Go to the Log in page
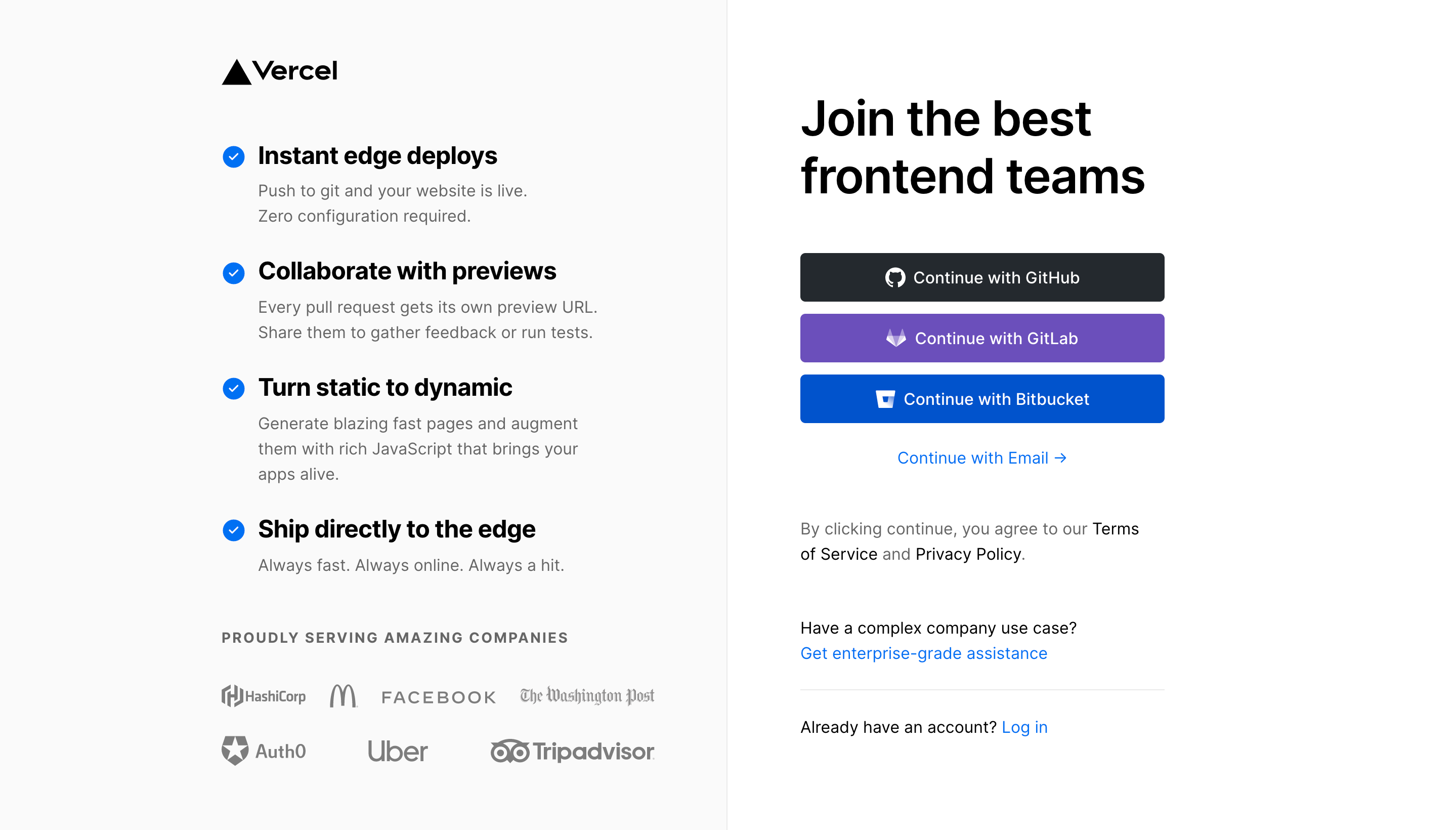The image size is (1456, 830). coord(1024,727)
